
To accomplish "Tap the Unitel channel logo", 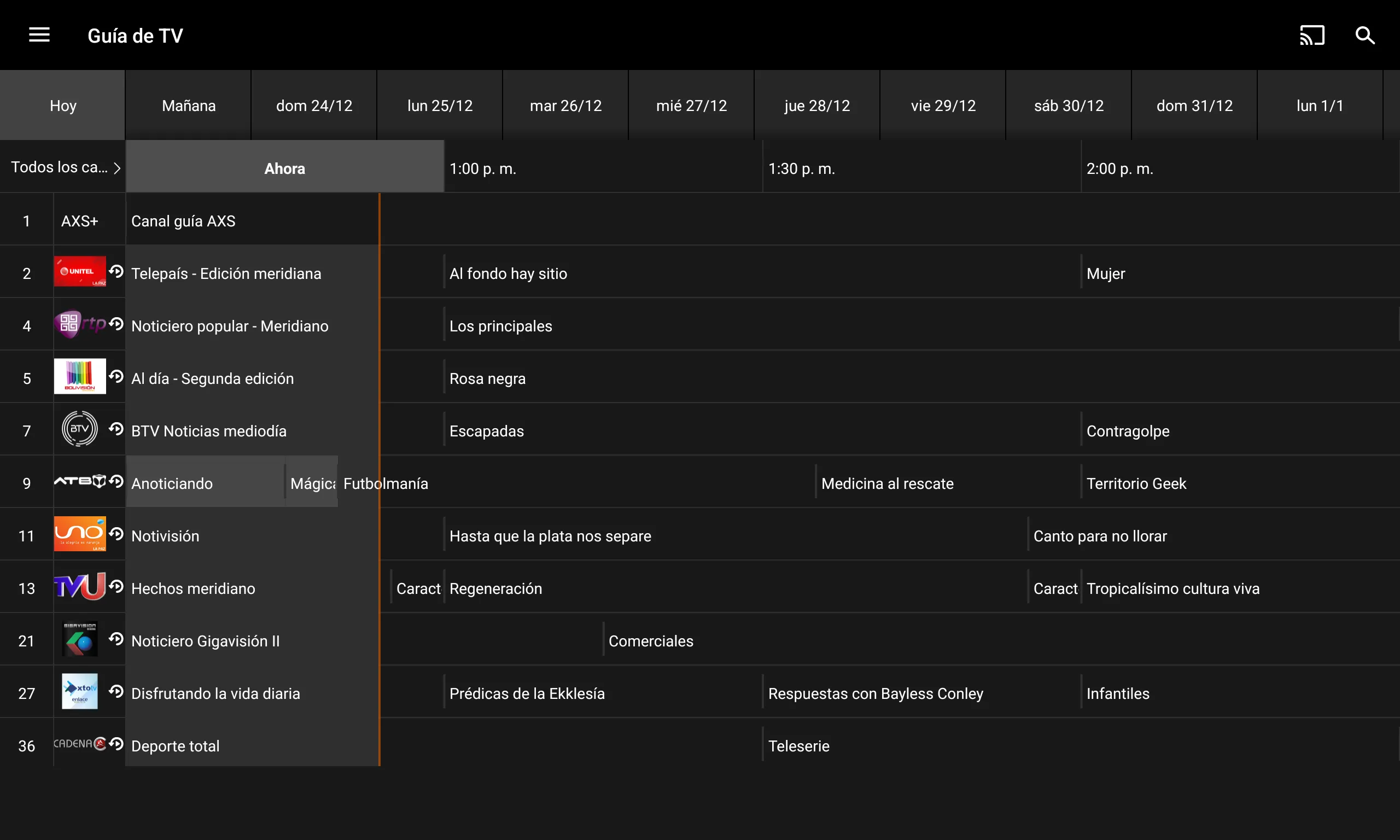I will (80, 272).
